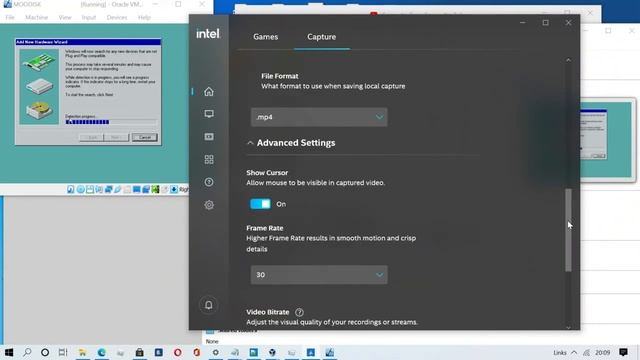
Task: Show hidden tray icons chevron
Action: 574,352
